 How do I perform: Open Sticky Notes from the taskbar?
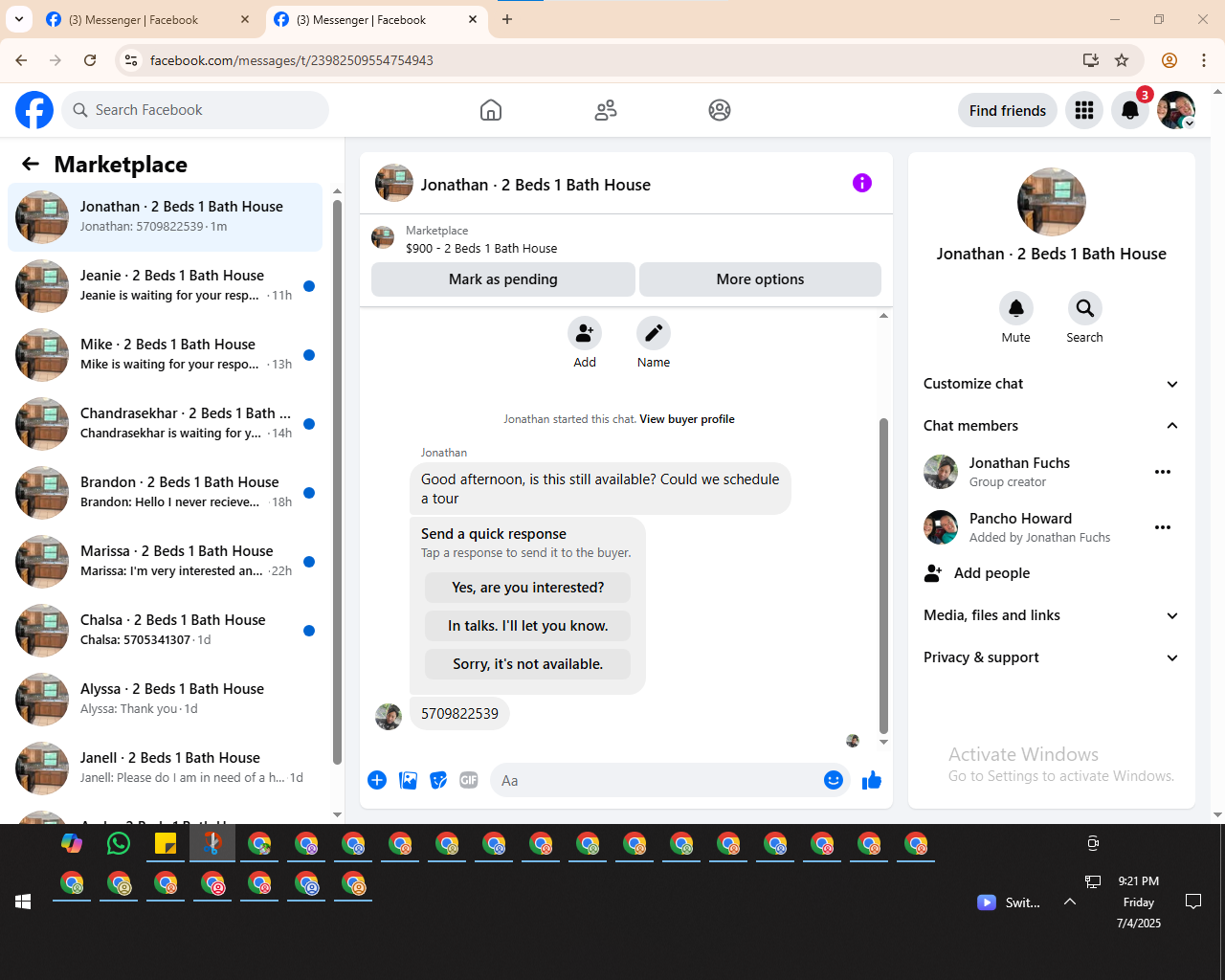pyautogui.click(x=166, y=843)
